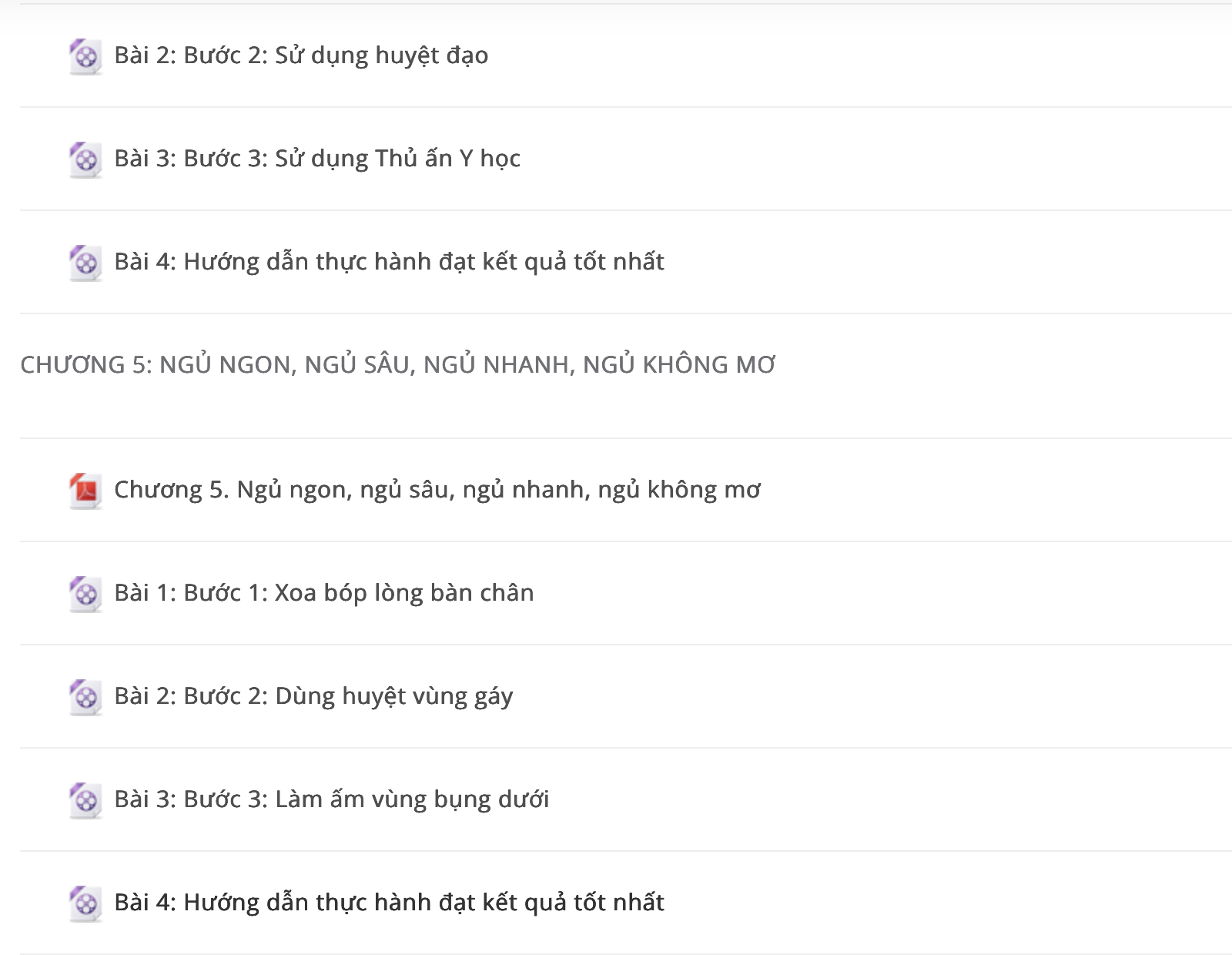Open the final 'Bài 4: Hướng dẫn thực hành' lesson in Chương 5
The height and width of the screenshot is (955, 1232).
coord(389,903)
